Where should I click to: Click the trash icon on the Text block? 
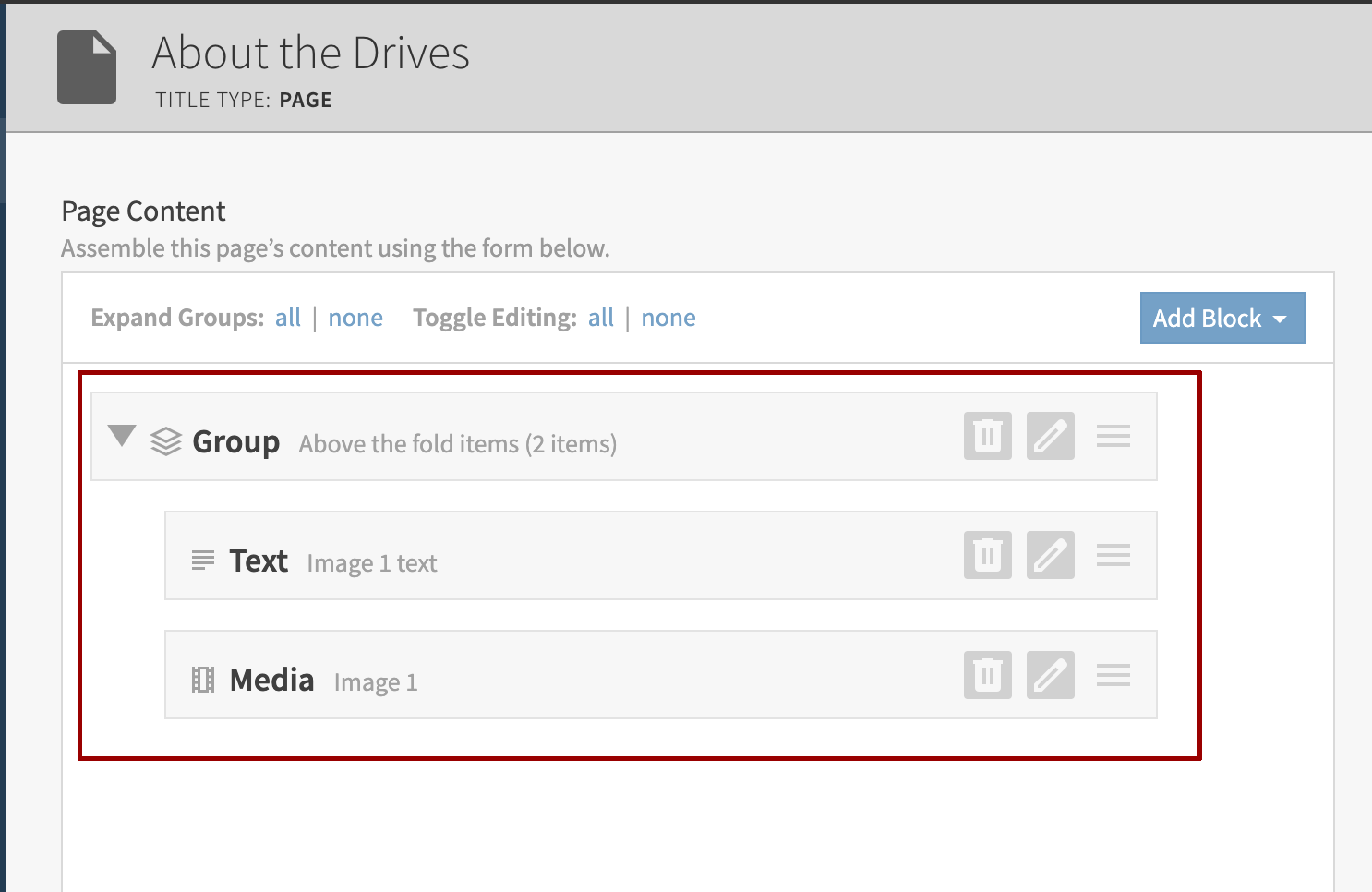(987, 555)
